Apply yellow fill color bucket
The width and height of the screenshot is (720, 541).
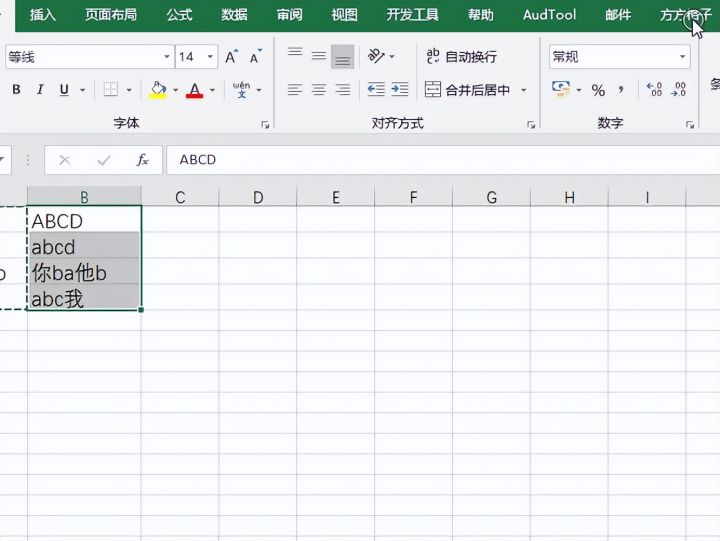(158, 90)
